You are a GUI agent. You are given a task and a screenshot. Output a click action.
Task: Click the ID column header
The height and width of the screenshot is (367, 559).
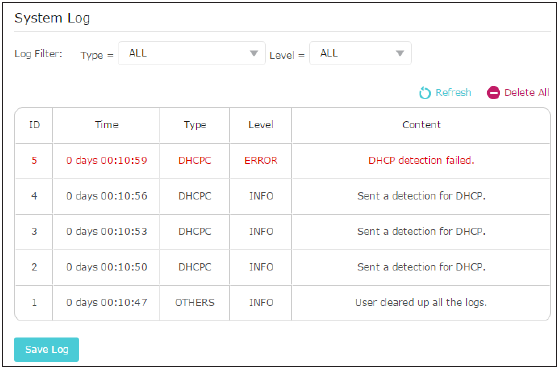click(34, 125)
